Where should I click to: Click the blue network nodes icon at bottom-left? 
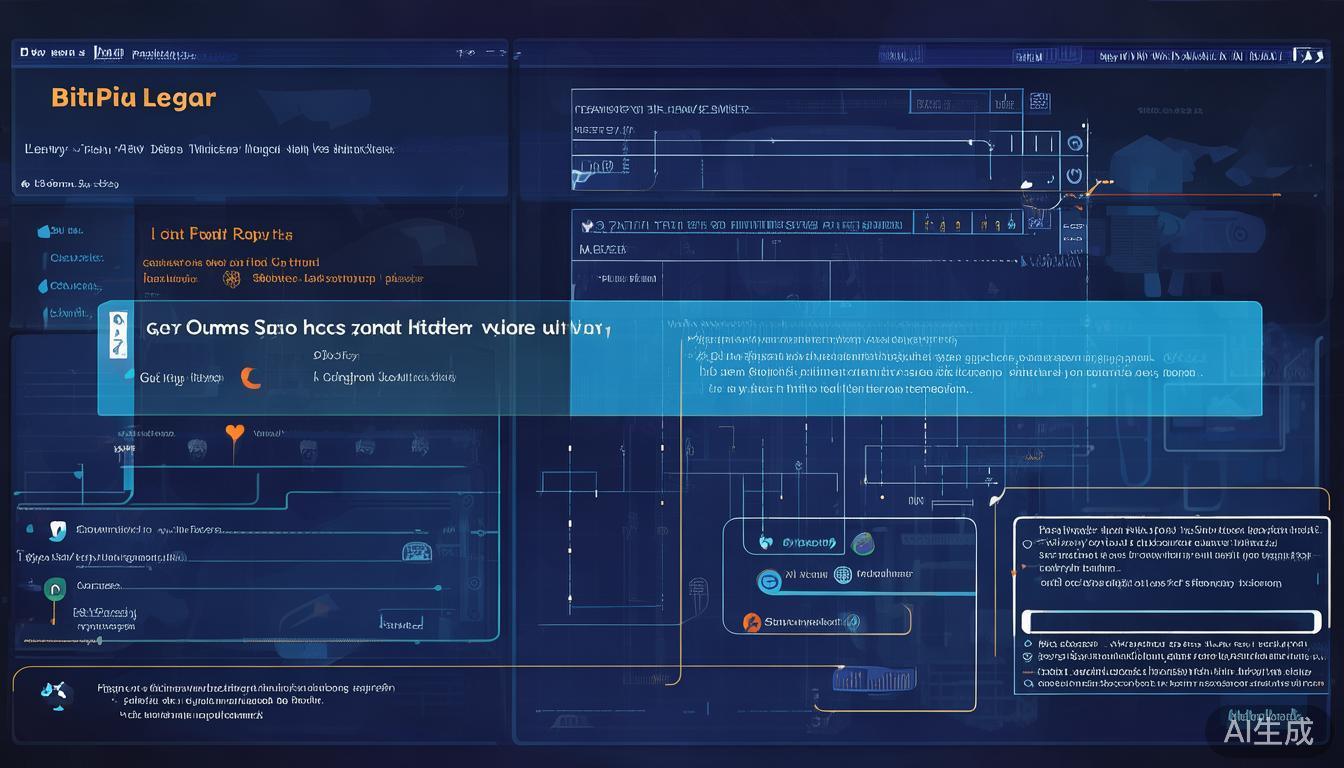tap(54, 693)
